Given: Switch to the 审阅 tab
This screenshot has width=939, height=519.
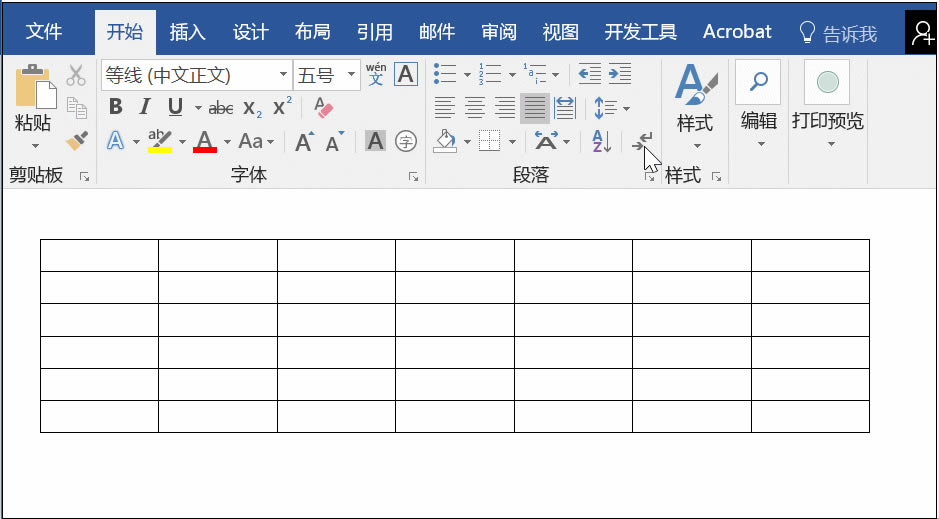Looking at the screenshot, I should (x=499, y=32).
